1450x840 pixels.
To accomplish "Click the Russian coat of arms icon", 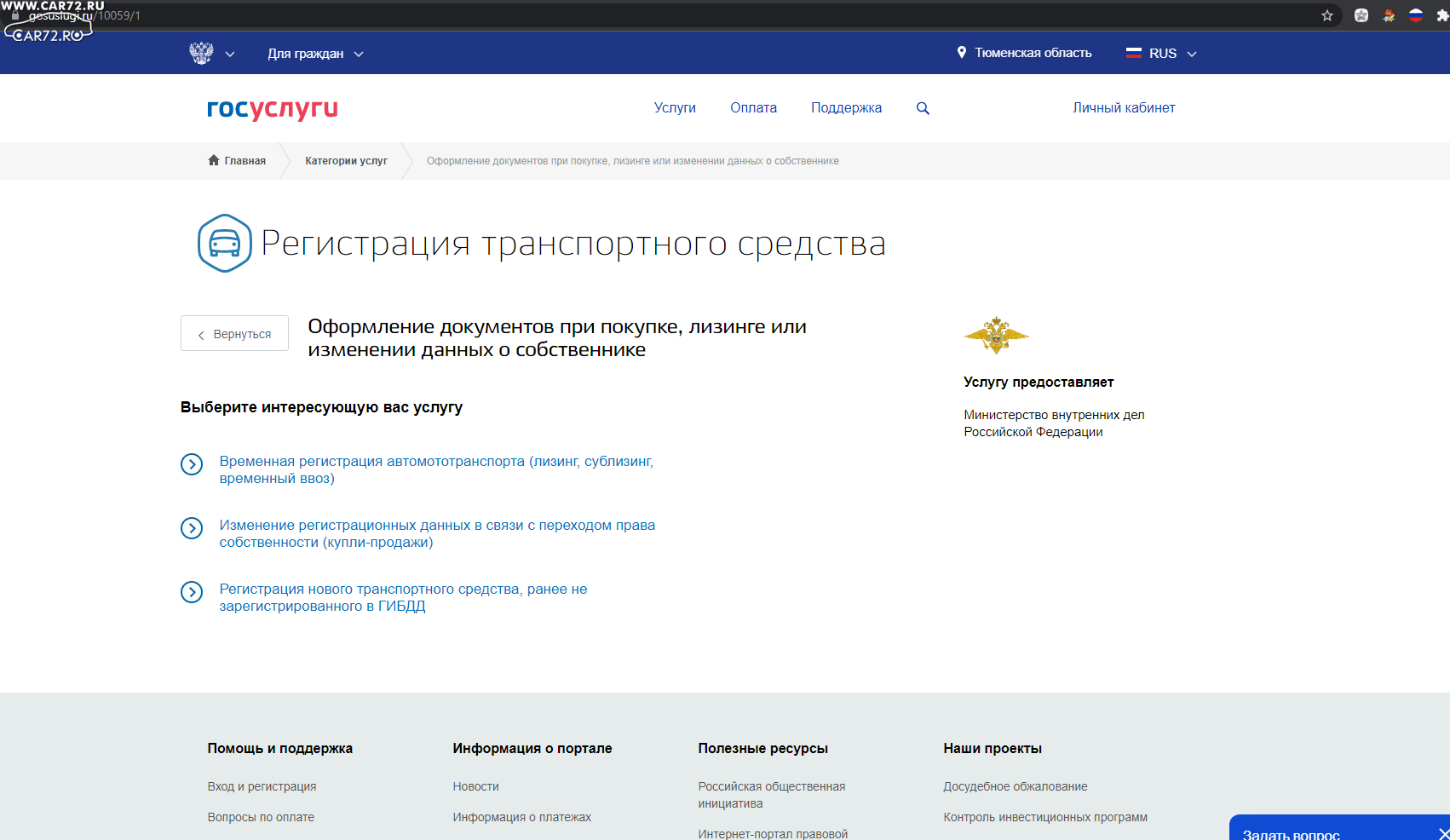I will coord(201,53).
